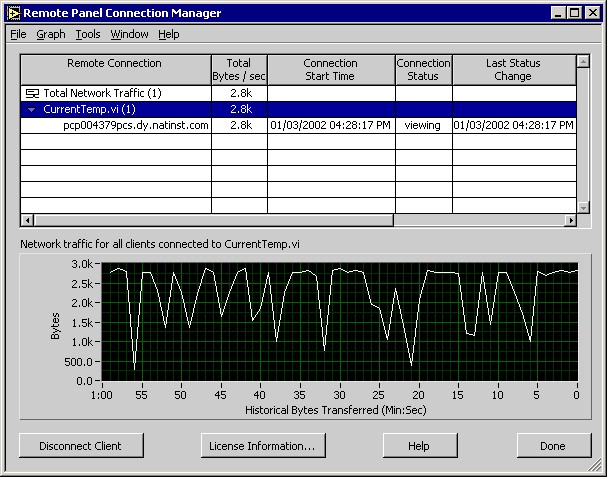This screenshot has height=477, width=607.
Task: Click the 'viewing' connection status cell
Action: [x=423, y=125]
